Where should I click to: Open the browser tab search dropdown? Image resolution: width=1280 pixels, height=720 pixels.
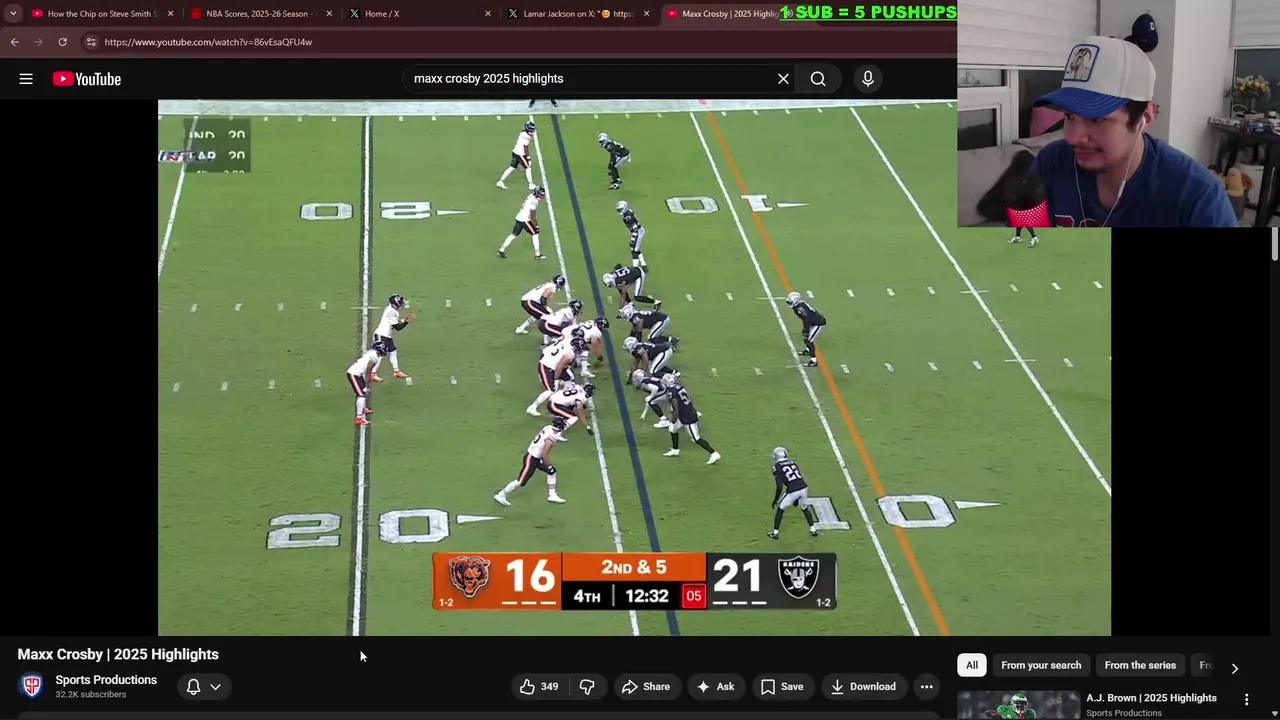tap(12, 14)
